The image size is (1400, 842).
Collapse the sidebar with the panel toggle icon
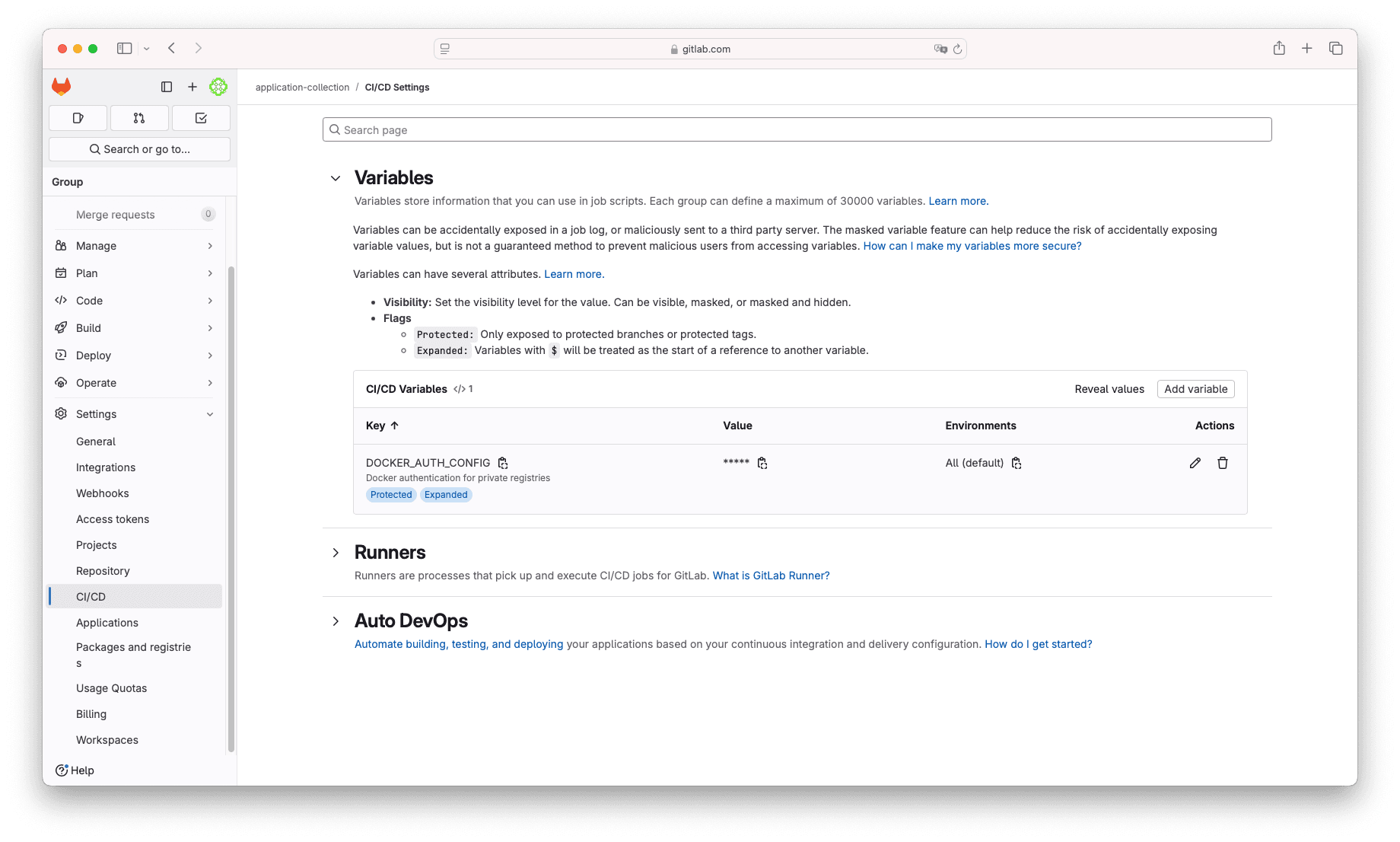click(167, 87)
